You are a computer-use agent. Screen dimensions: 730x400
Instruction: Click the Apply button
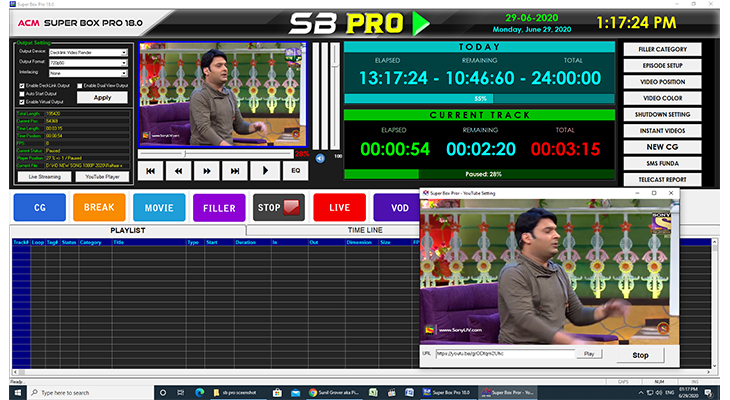102,98
